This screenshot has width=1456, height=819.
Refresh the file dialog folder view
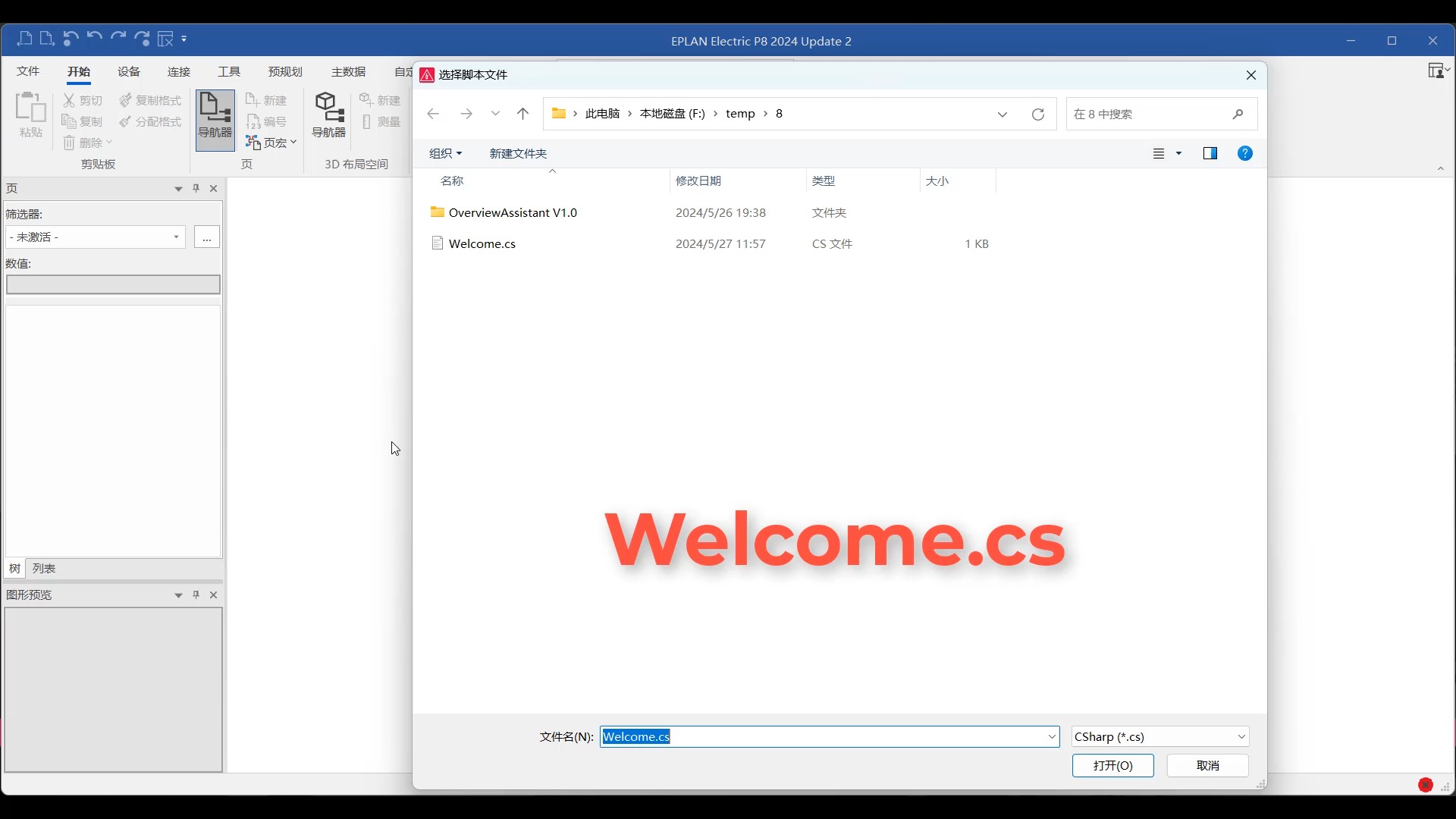pos(1037,114)
